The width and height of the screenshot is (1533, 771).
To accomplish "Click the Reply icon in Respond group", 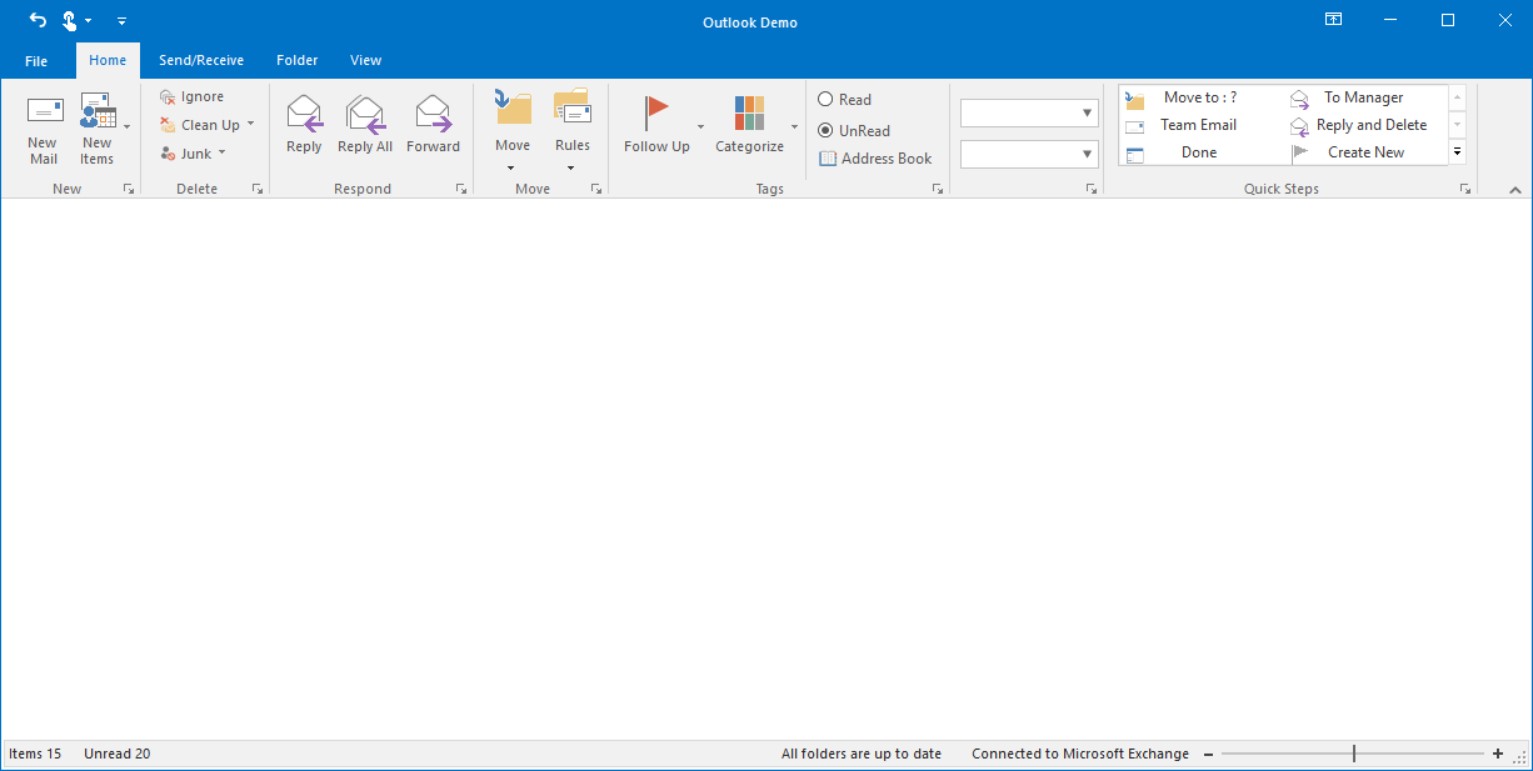I will 304,113.
